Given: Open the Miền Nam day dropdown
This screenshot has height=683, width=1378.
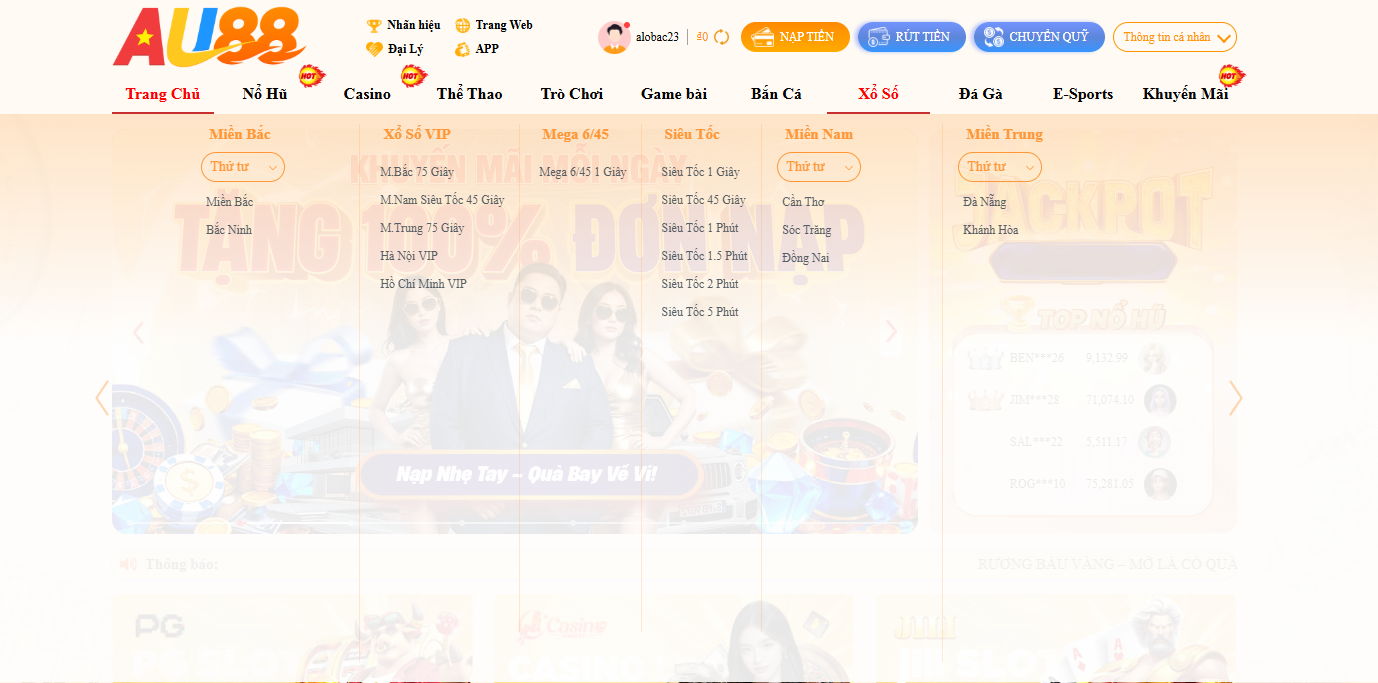Looking at the screenshot, I should click(x=818, y=167).
